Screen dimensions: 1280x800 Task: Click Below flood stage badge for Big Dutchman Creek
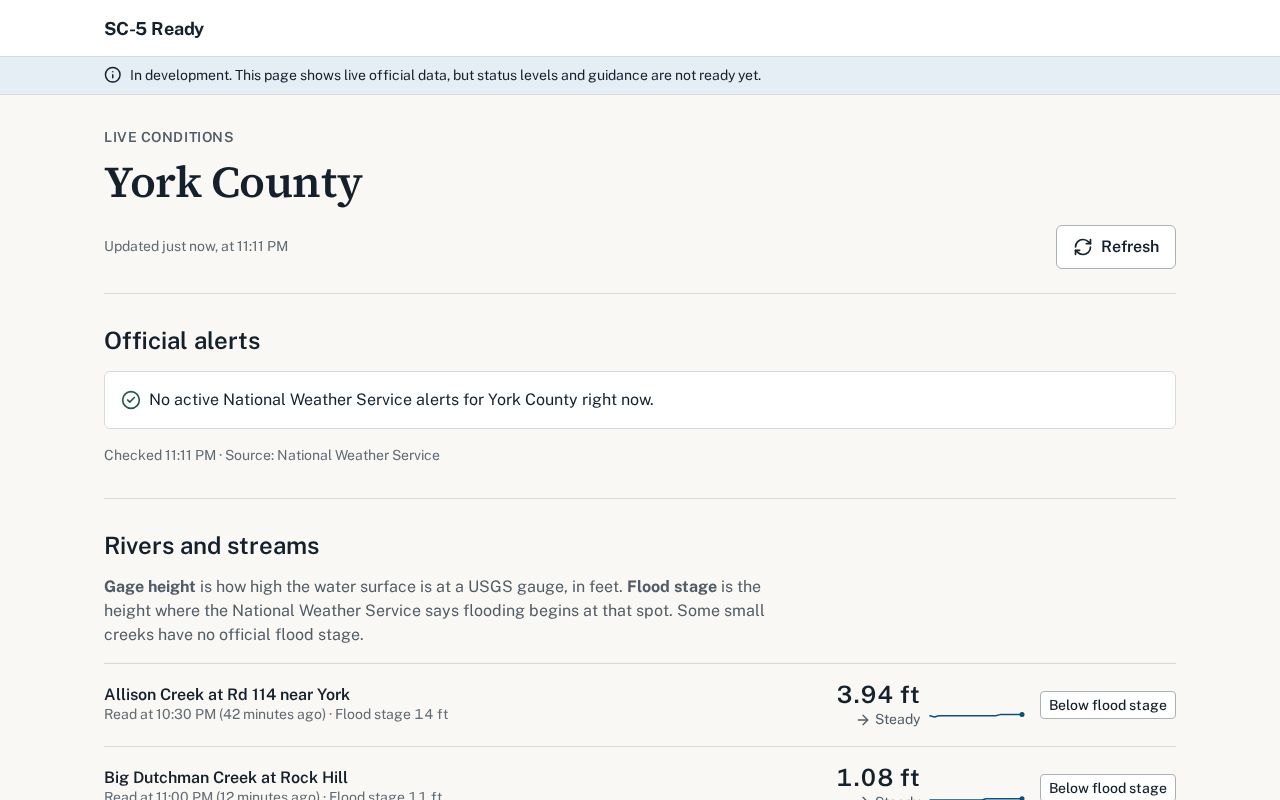pos(1108,787)
